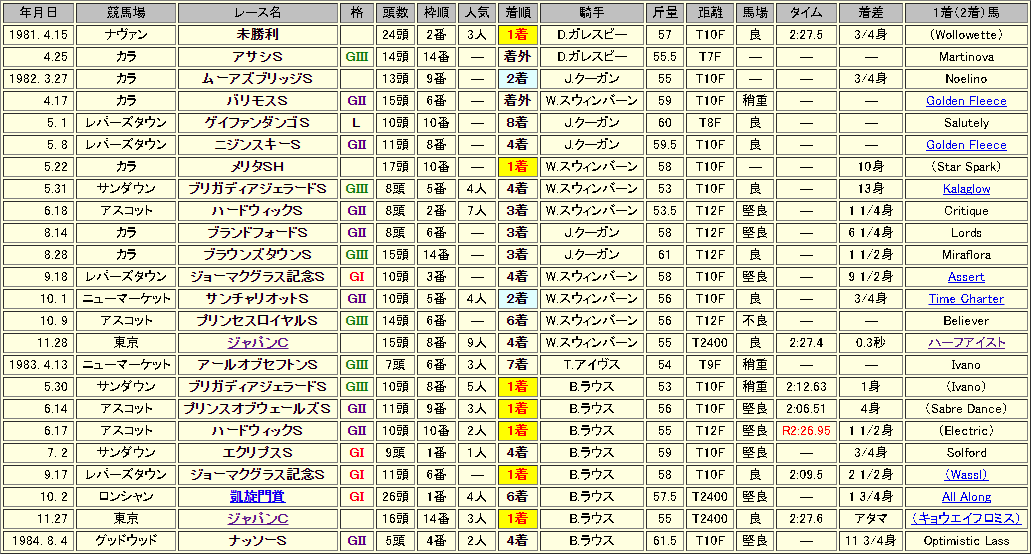Open ジャパンC link in the 11.28 row
Viewport: 1031px width, 554px height.
258,342
